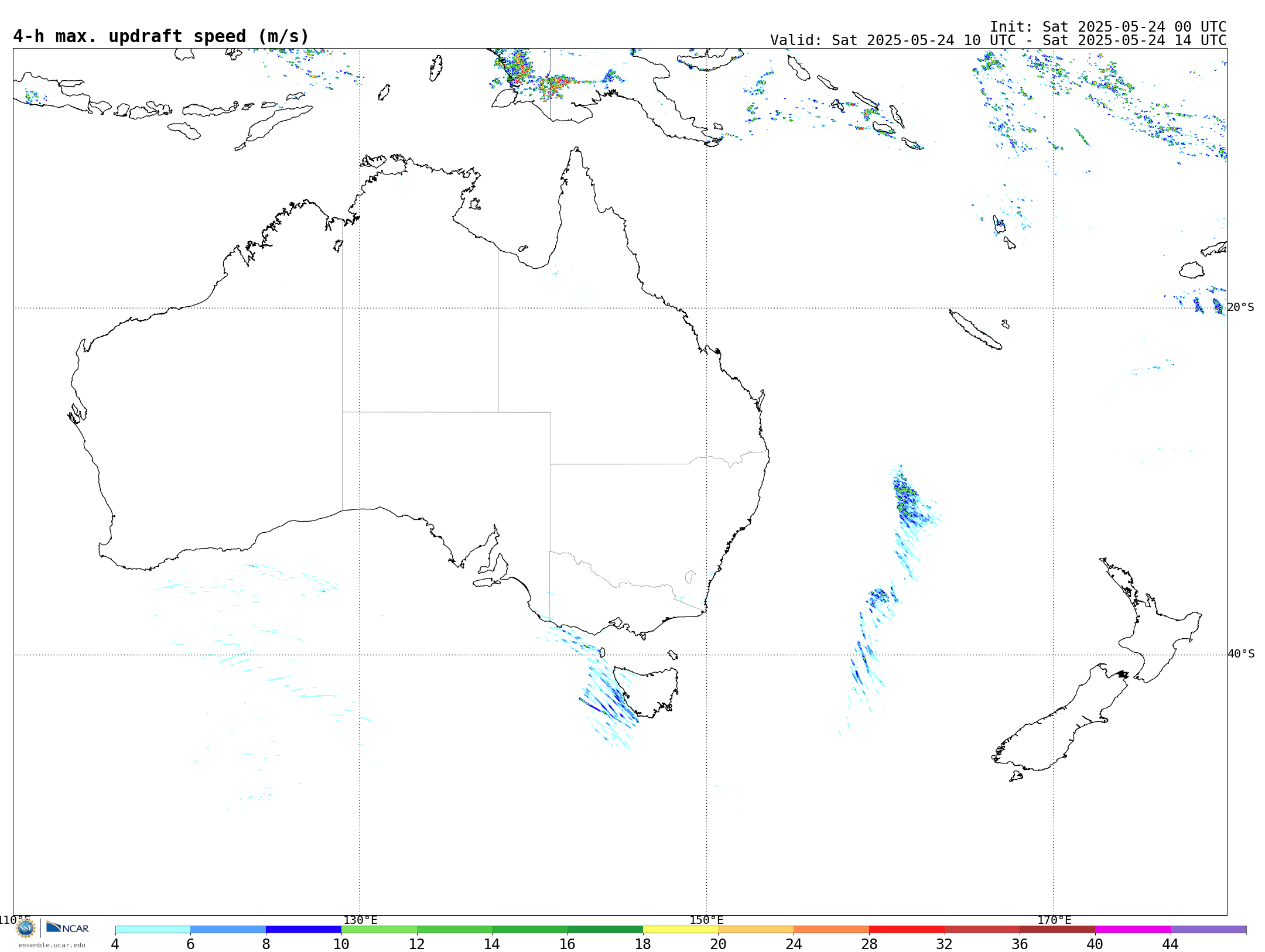Choose the dark green 16–18 colorbar swatch
1265x952 pixels.
[606, 930]
